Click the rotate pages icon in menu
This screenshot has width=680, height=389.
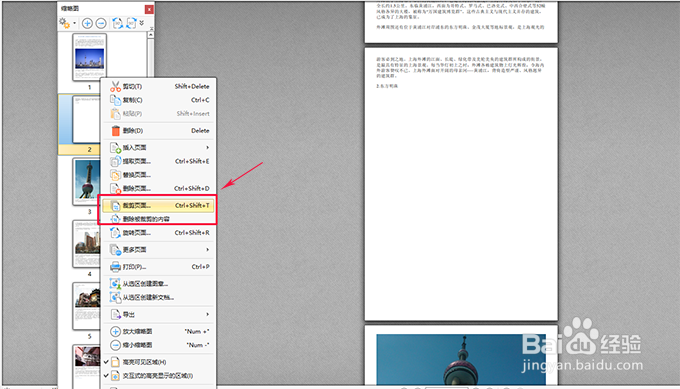115,233
